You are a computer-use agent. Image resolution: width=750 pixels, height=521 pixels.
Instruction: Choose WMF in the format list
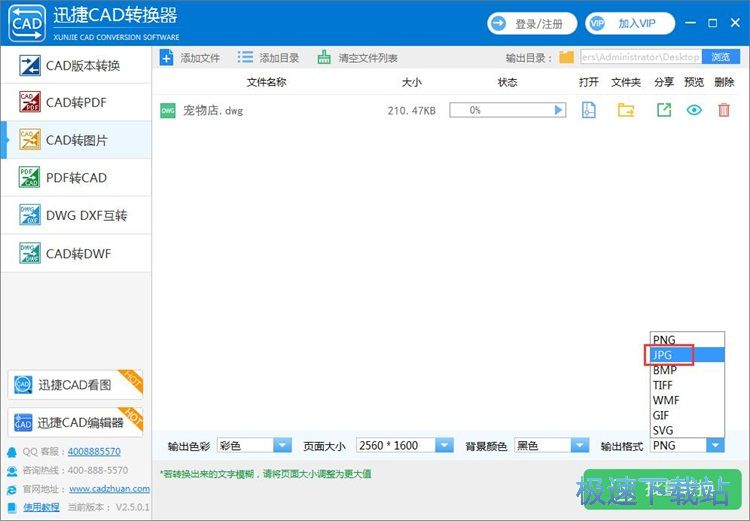coord(687,400)
